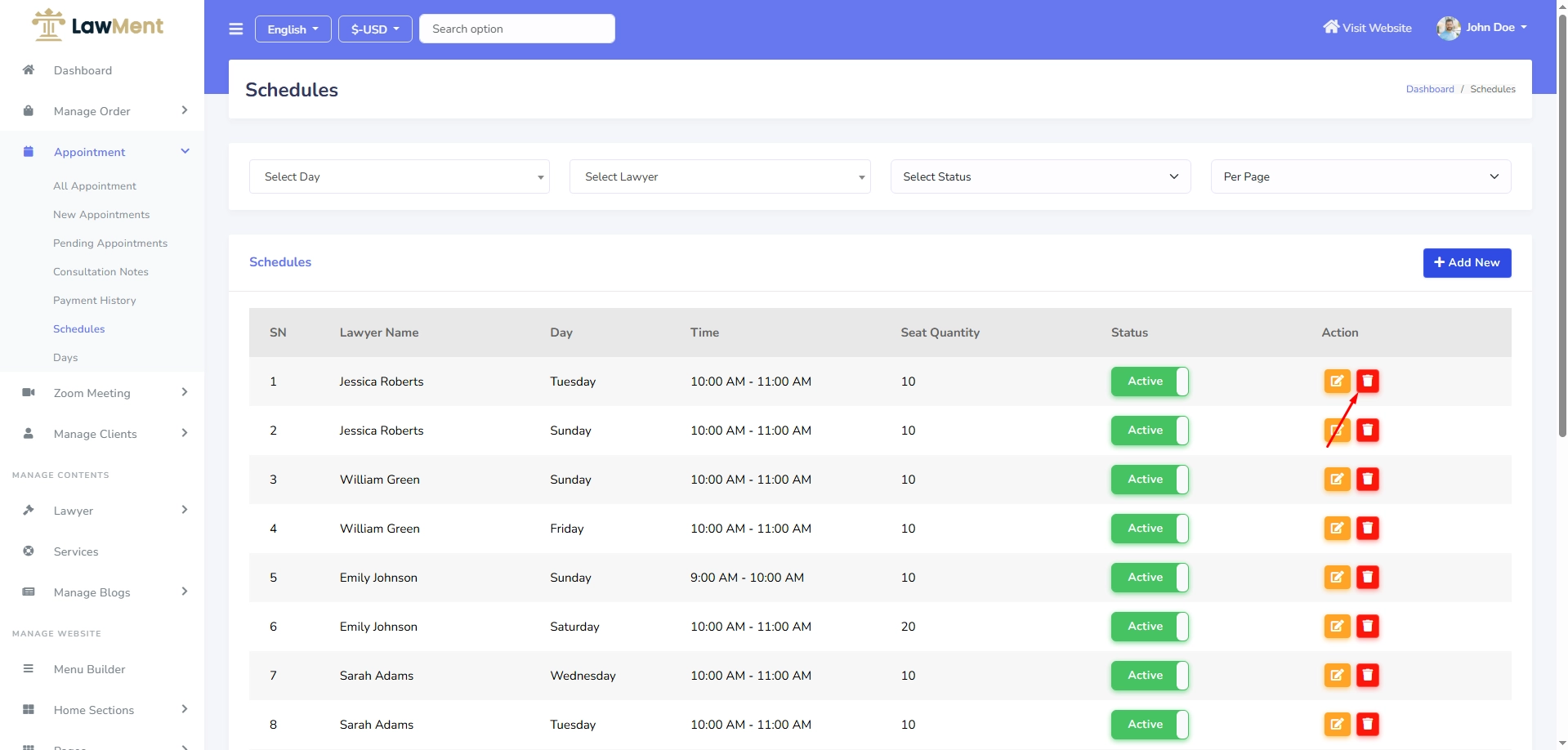Expand the English language dropdown
This screenshot has height=750, width=1568.
(x=293, y=29)
